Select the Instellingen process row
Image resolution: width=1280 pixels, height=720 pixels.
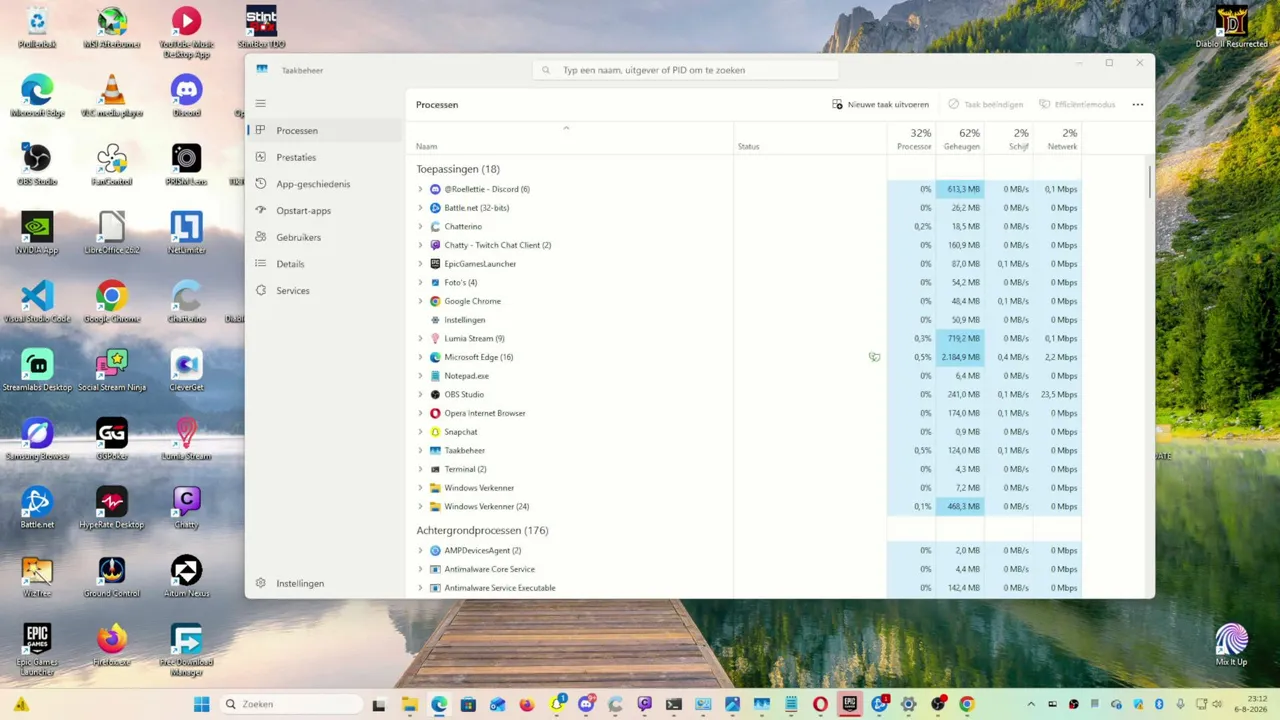coord(746,320)
